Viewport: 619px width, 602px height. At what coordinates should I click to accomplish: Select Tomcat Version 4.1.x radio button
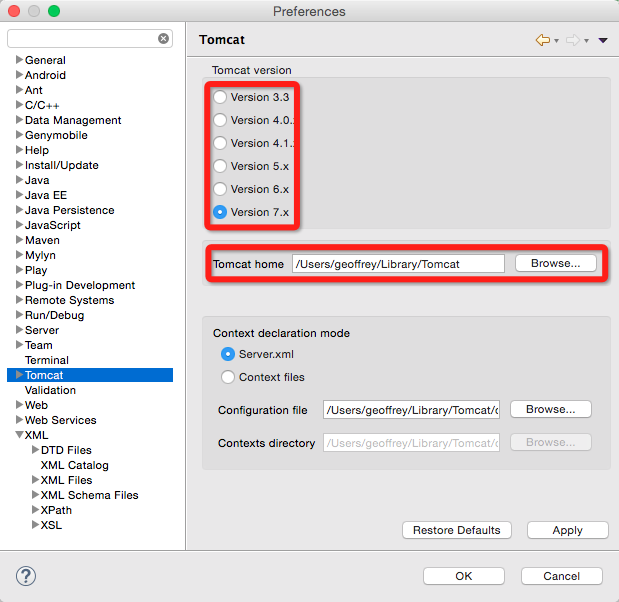[x=220, y=143]
